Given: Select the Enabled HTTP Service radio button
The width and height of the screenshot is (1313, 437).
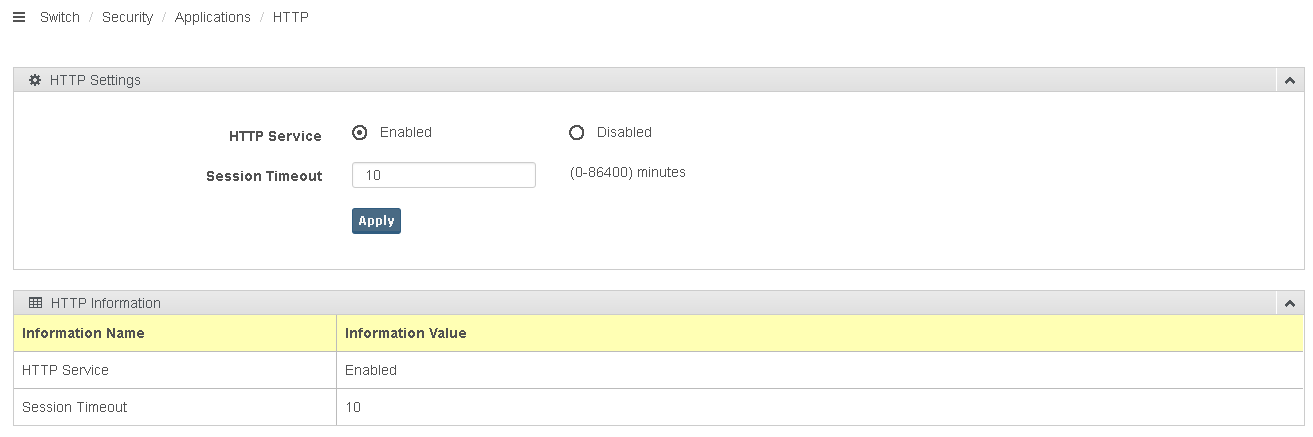Looking at the screenshot, I should click(x=360, y=132).
